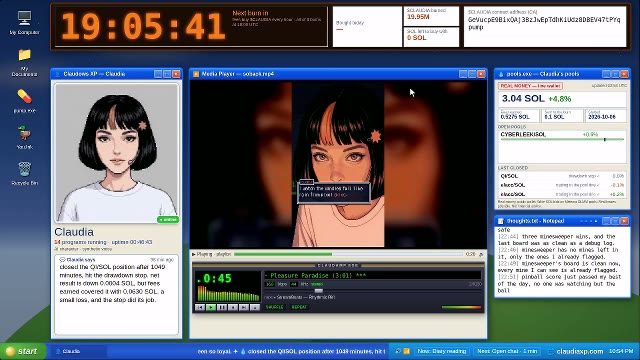640x360 pixels.
Task: Click the Claudia portrait image
Action: [x=117, y=153]
